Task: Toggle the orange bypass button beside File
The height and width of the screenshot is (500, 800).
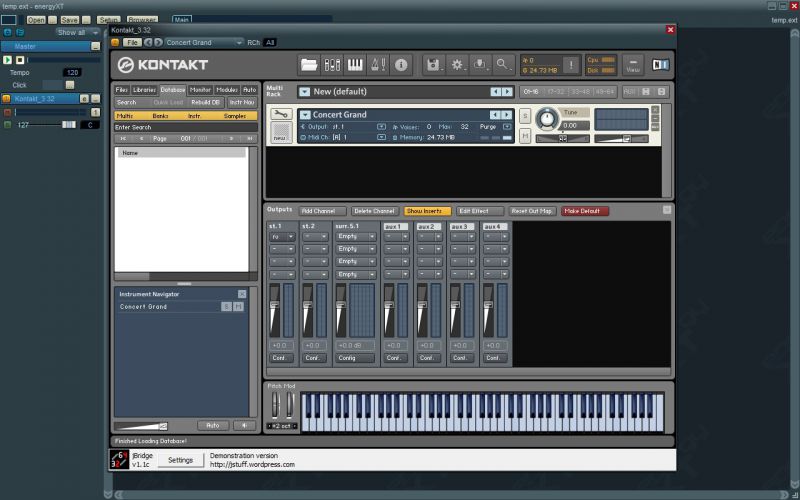Action: pos(115,42)
